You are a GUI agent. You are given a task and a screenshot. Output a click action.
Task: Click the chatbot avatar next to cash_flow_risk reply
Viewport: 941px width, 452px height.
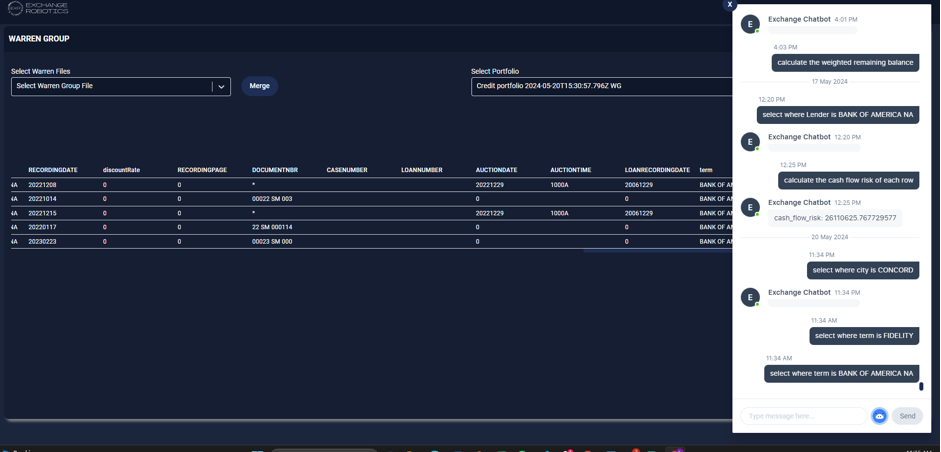(x=750, y=208)
